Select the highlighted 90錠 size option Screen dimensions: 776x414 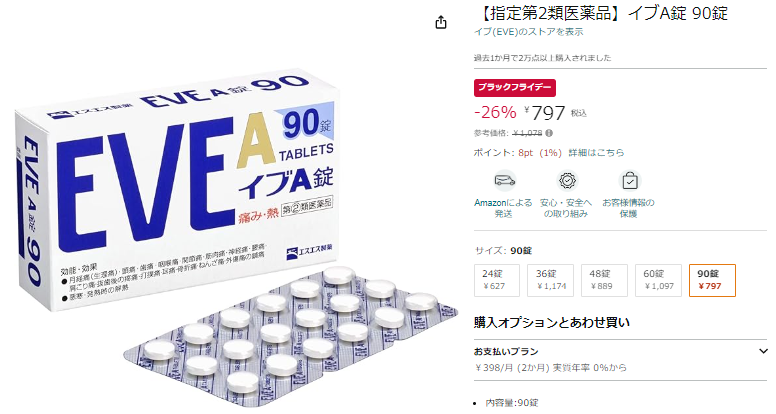[x=712, y=280]
